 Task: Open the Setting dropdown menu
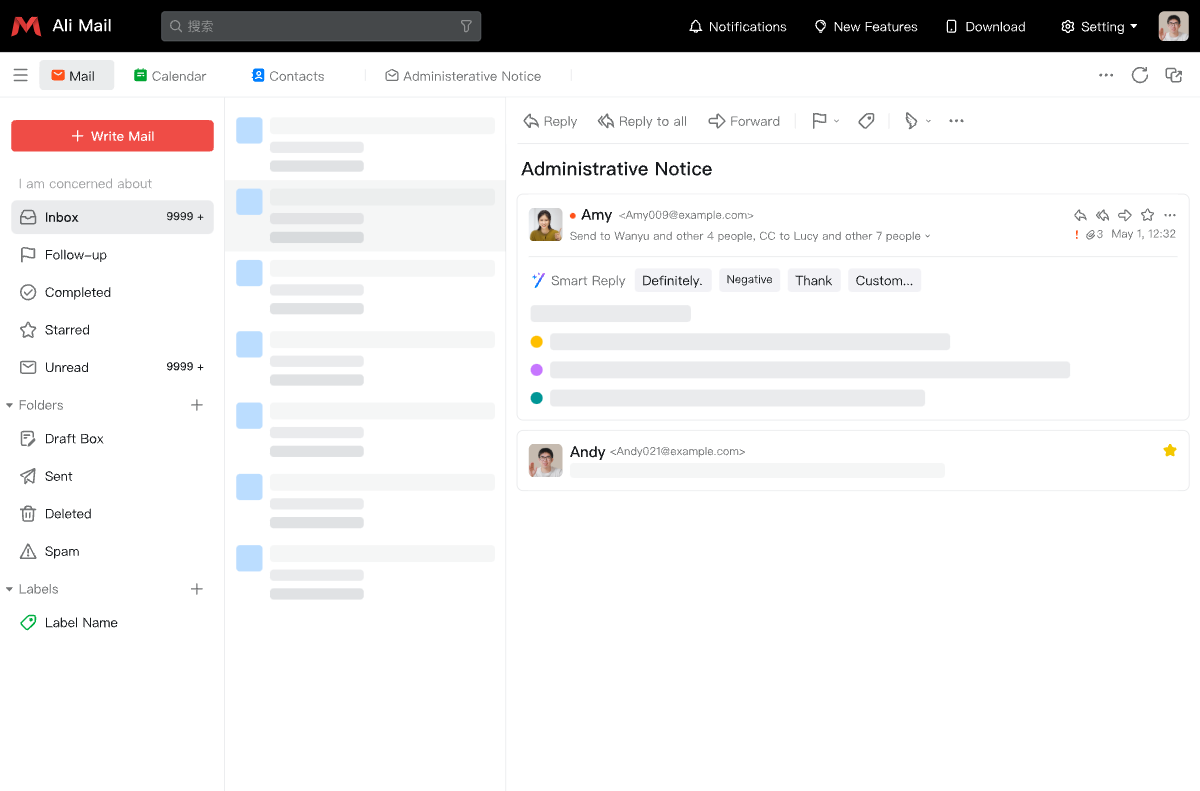[x=1099, y=27]
